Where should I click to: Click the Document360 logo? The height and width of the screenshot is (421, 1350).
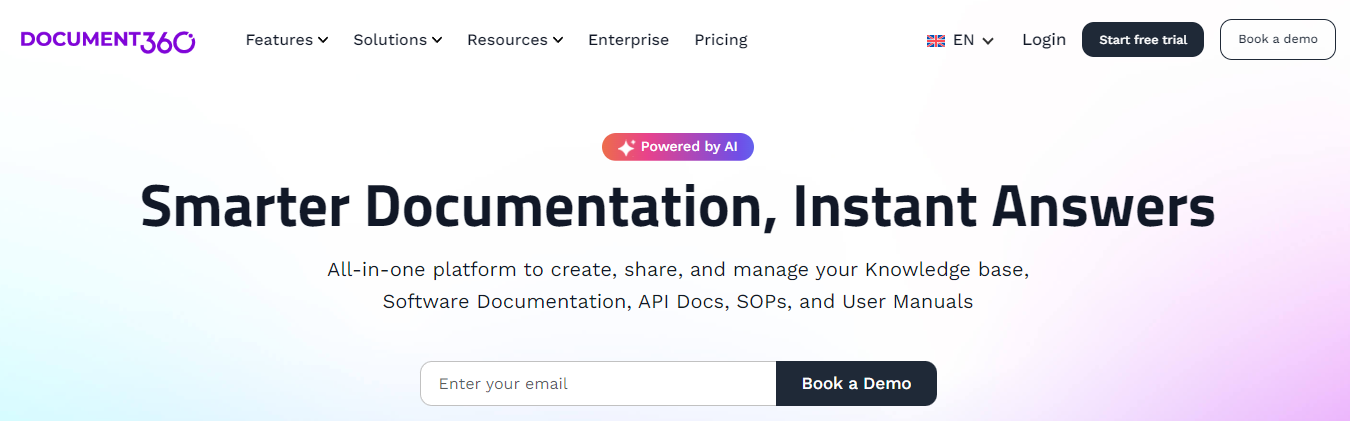coord(108,40)
